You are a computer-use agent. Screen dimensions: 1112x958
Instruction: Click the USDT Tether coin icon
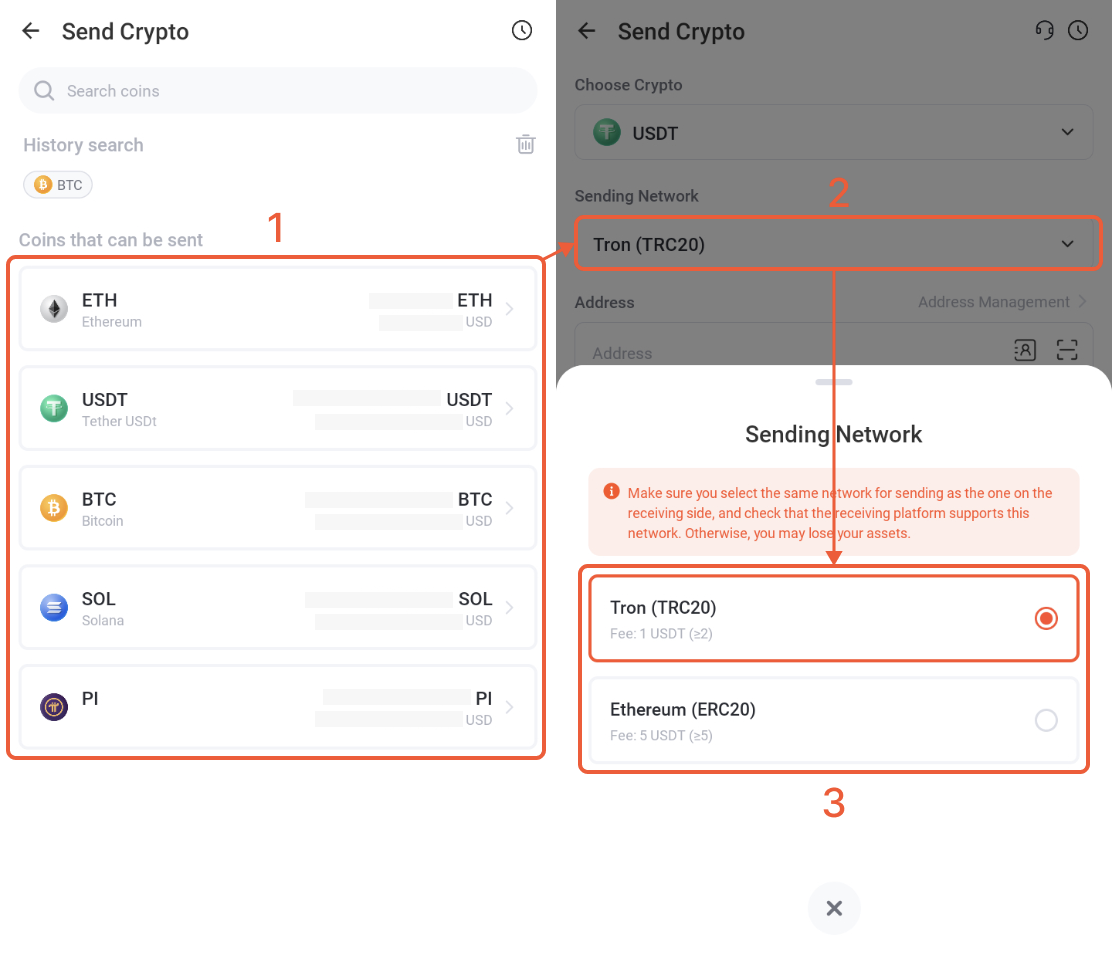coord(53,408)
